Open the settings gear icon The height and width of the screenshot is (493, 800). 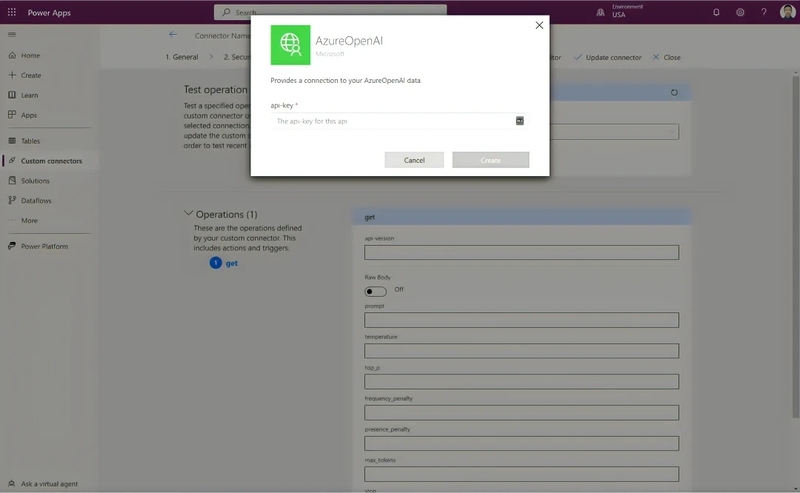(740, 12)
